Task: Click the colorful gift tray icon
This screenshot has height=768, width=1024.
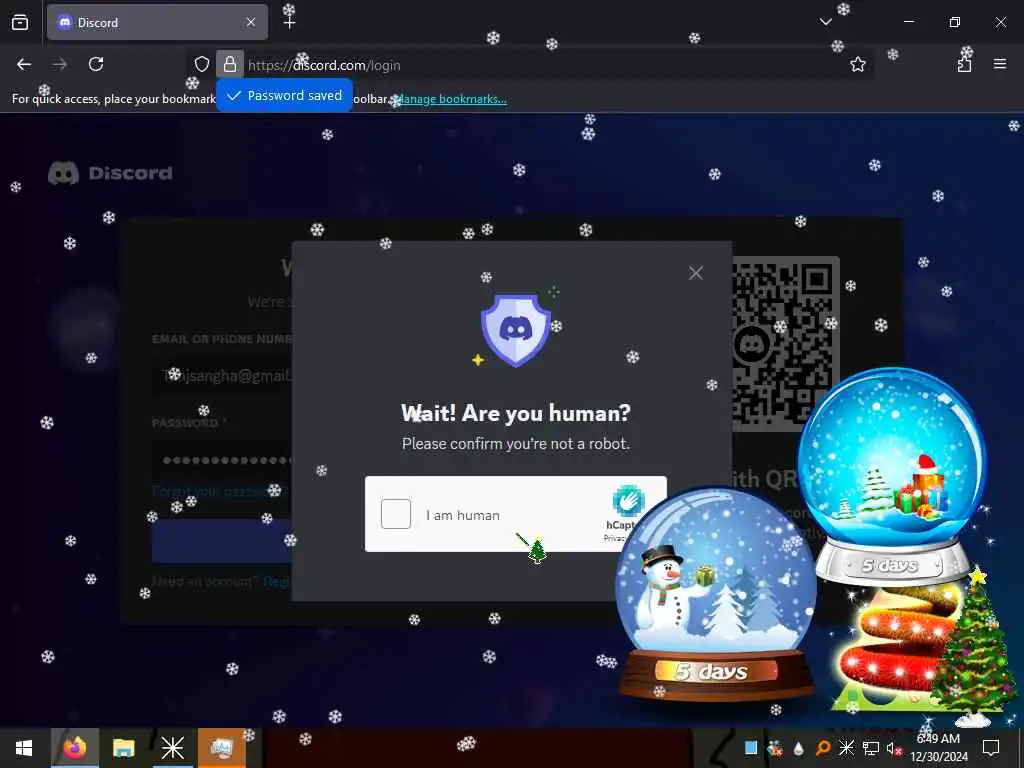Action: coord(775,748)
